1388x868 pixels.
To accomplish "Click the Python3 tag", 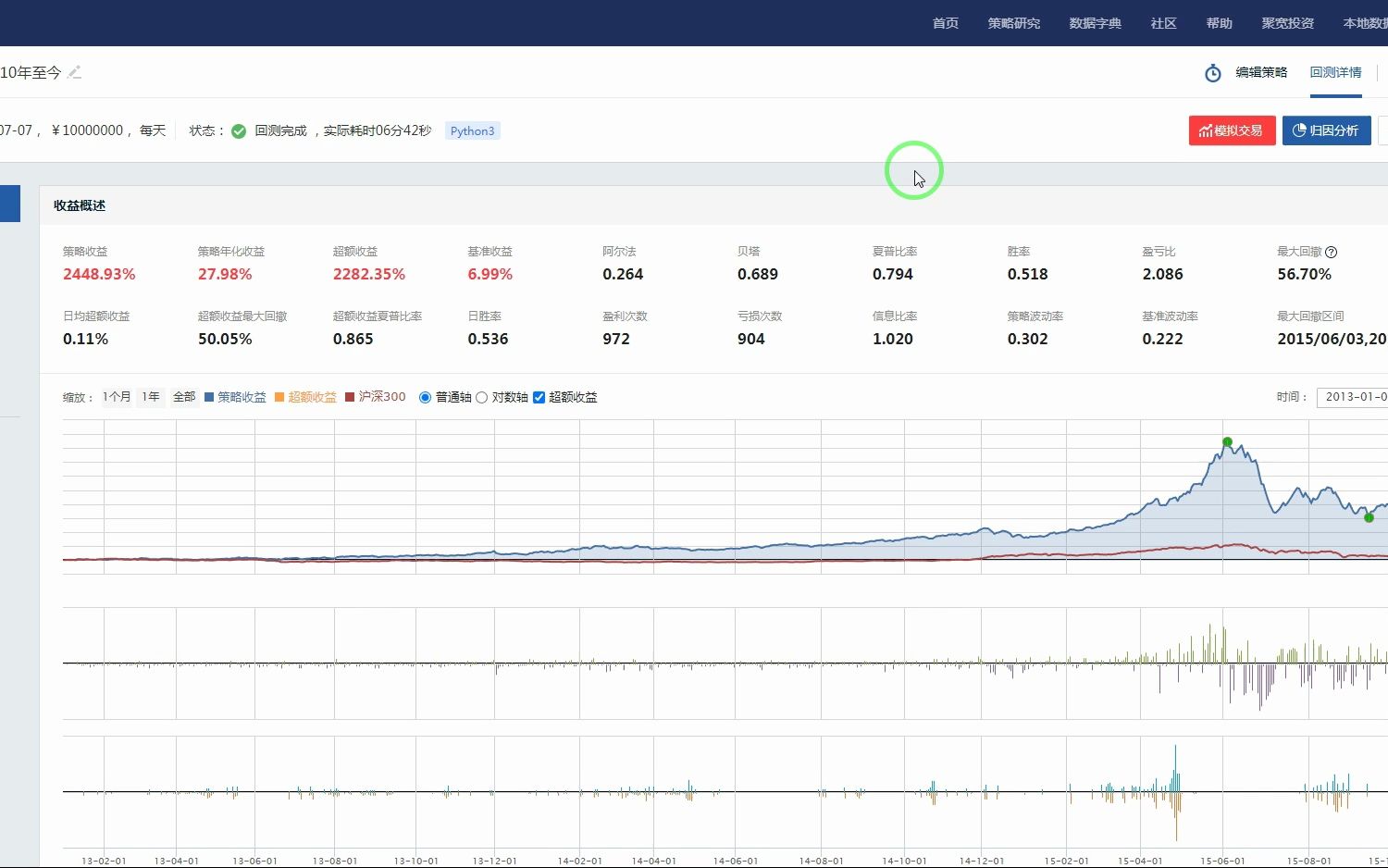I will pos(472,131).
